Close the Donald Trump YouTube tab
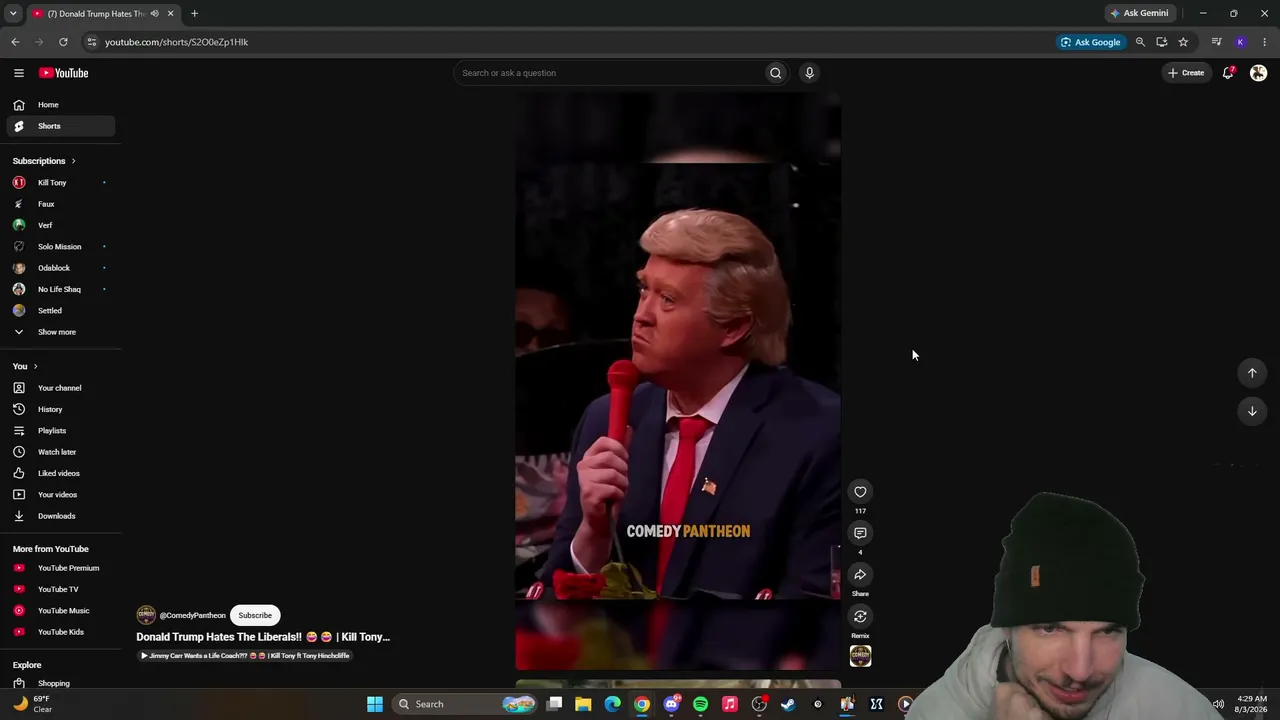1280x720 pixels. [x=170, y=14]
